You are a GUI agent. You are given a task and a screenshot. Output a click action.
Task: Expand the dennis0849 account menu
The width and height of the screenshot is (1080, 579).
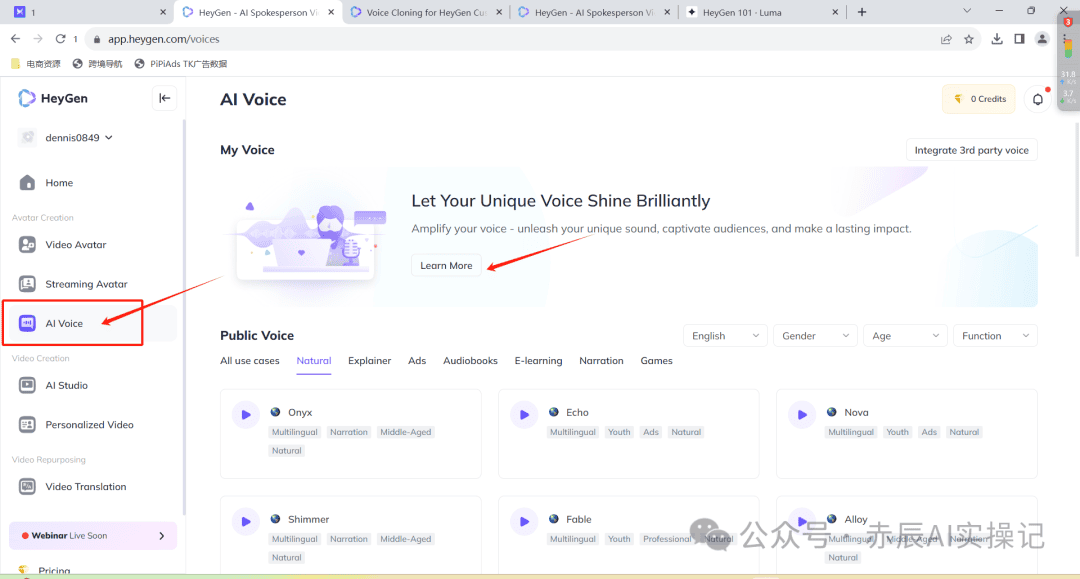78,138
